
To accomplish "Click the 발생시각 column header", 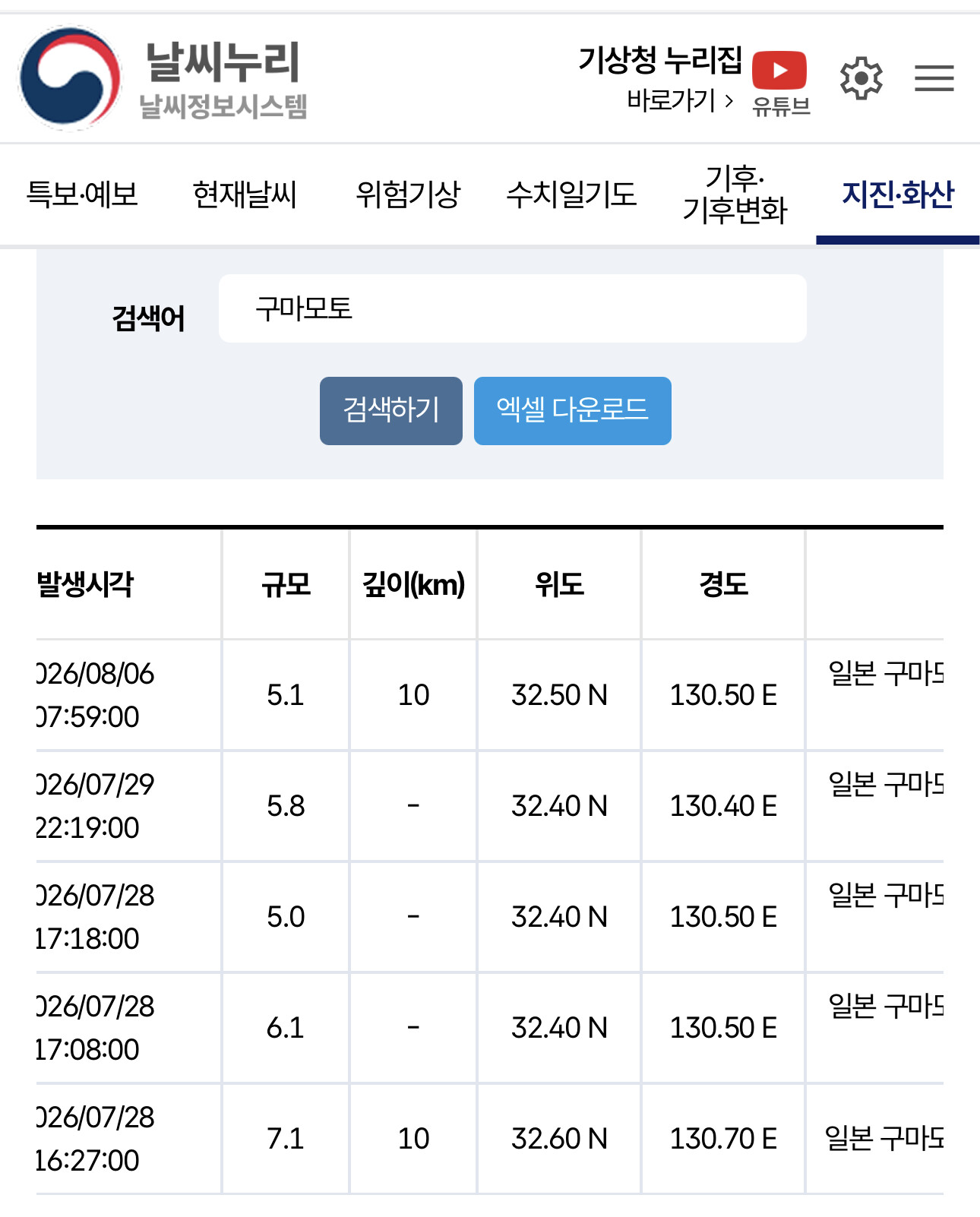I will [x=85, y=584].
